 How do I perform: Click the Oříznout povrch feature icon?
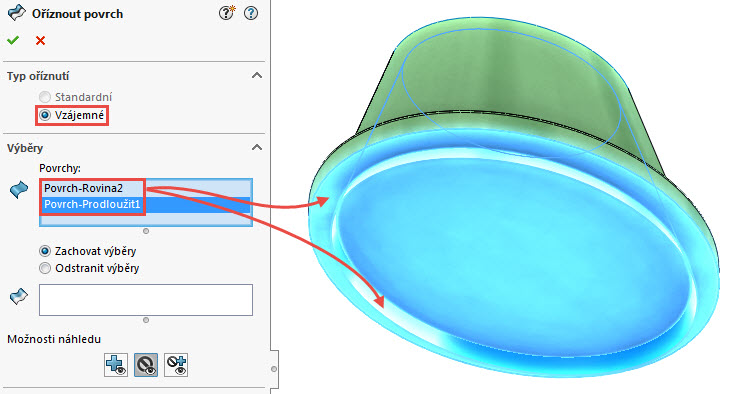point(17,13)
